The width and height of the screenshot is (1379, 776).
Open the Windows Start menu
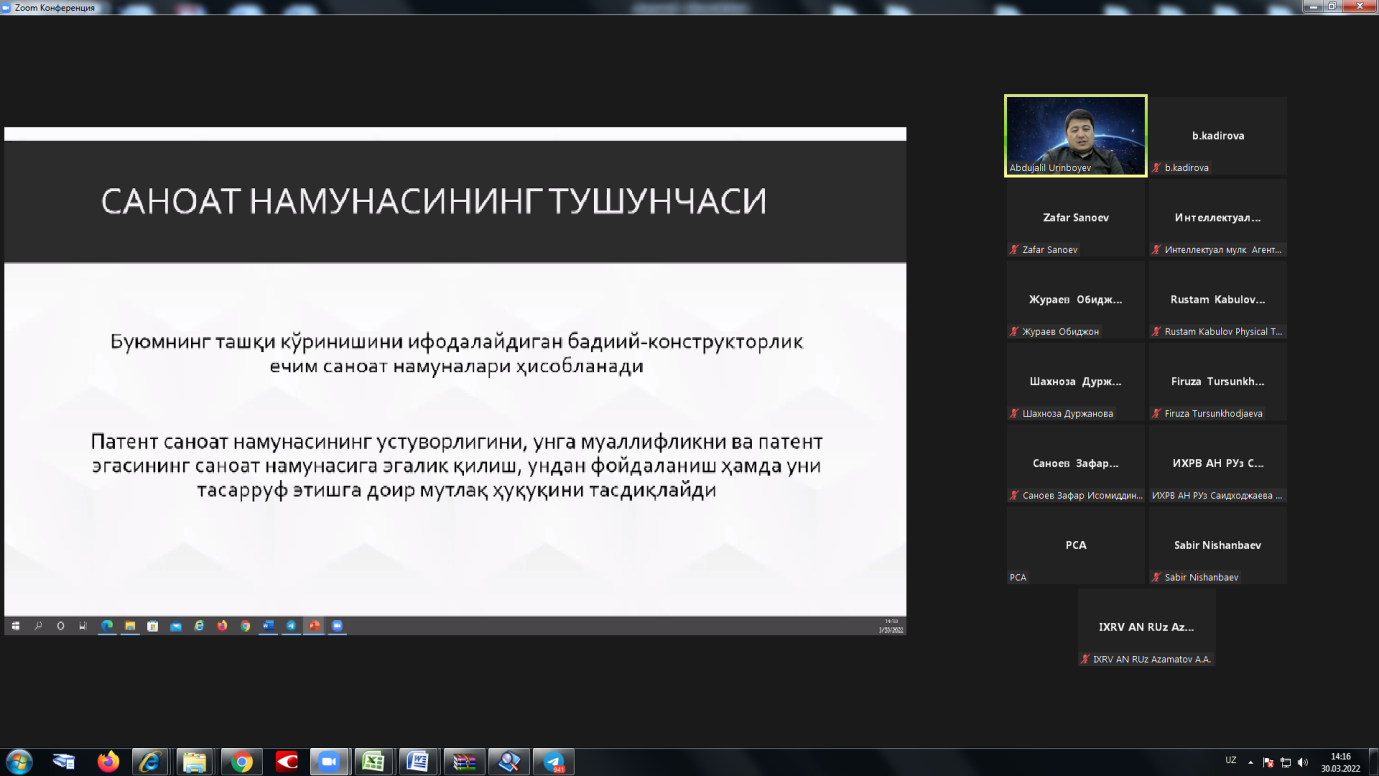coord(19,762)
